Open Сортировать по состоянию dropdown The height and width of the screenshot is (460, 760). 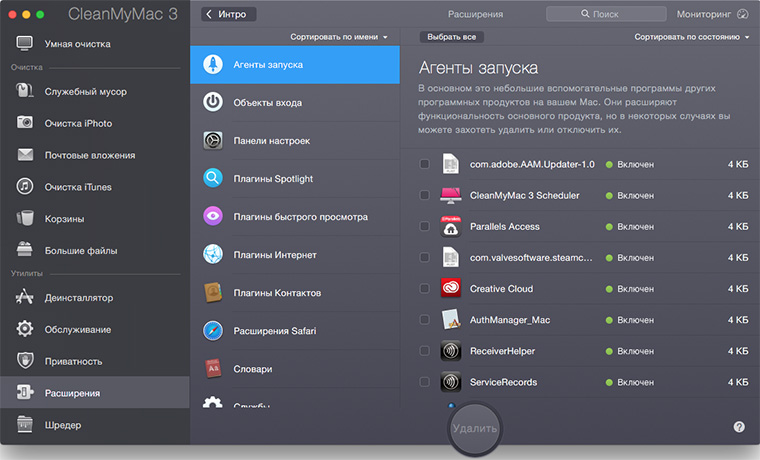pyautogui.click(x=692, y=37)
